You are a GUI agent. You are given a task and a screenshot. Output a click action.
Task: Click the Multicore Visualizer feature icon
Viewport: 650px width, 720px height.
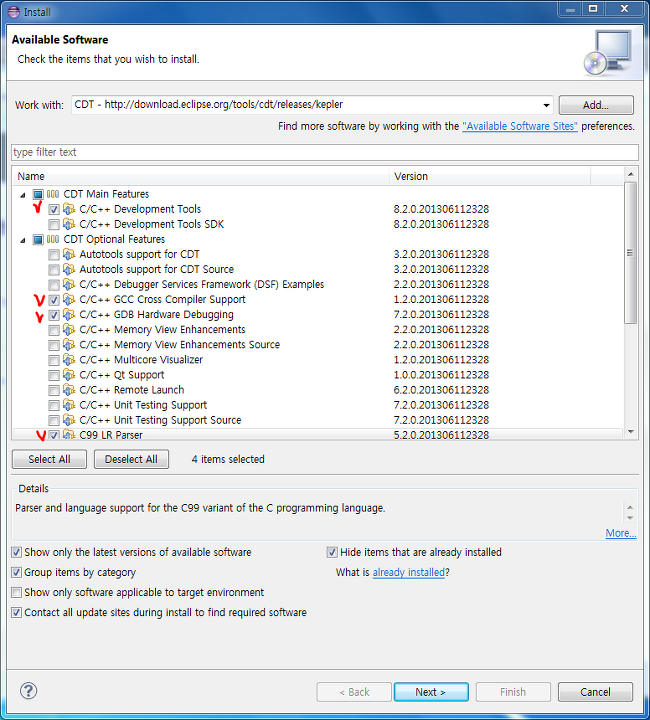pyautogui.click(x=69, y=360)
